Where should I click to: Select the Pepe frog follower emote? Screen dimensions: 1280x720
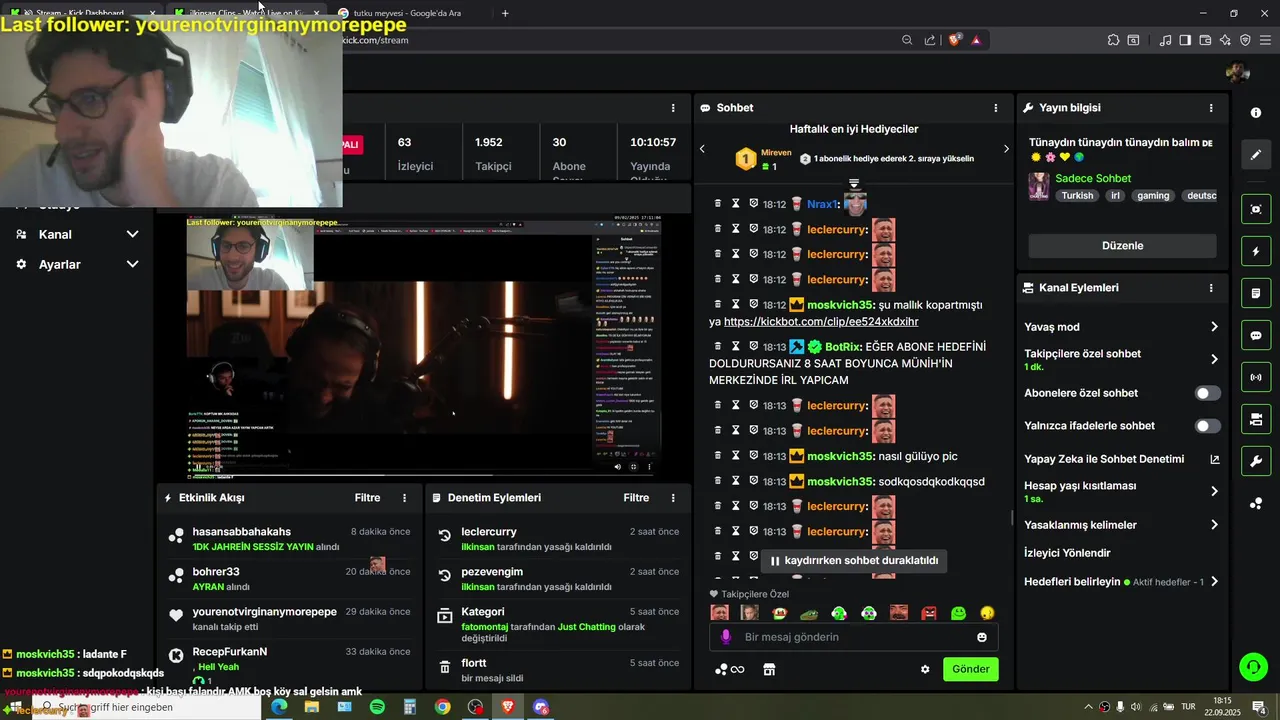(809, 613)
